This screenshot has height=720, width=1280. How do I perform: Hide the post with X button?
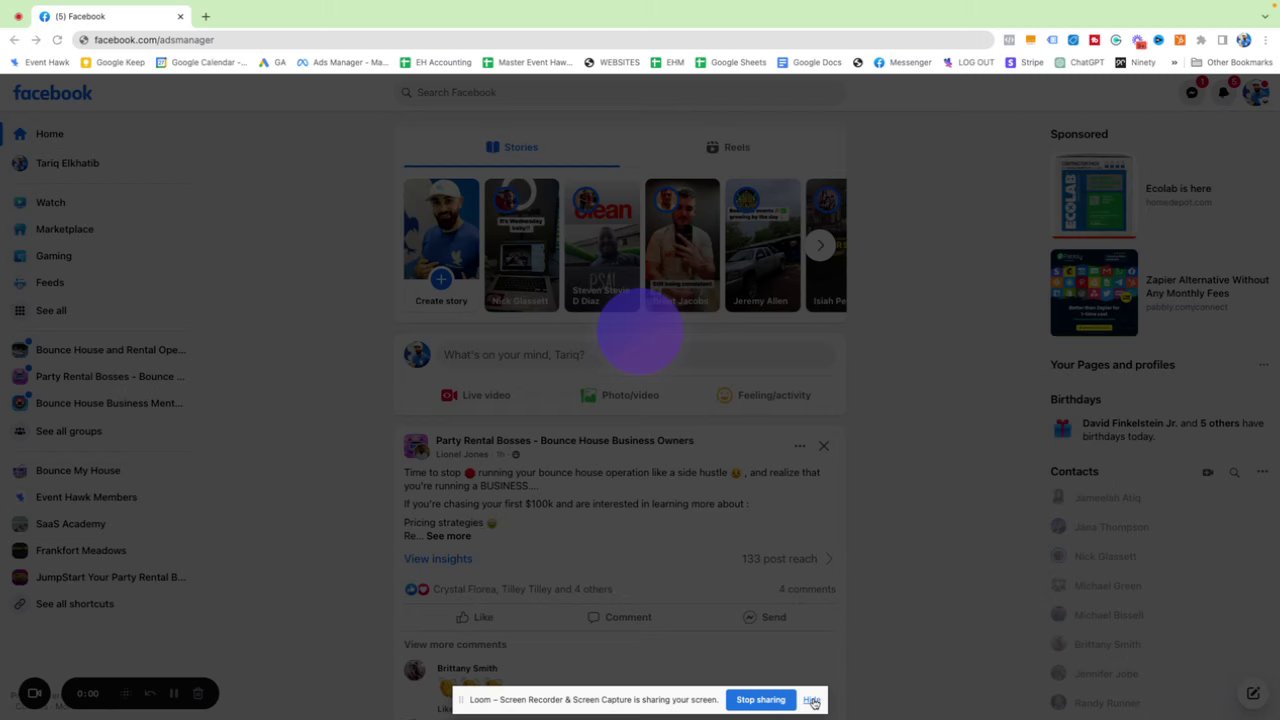(824, 446)
